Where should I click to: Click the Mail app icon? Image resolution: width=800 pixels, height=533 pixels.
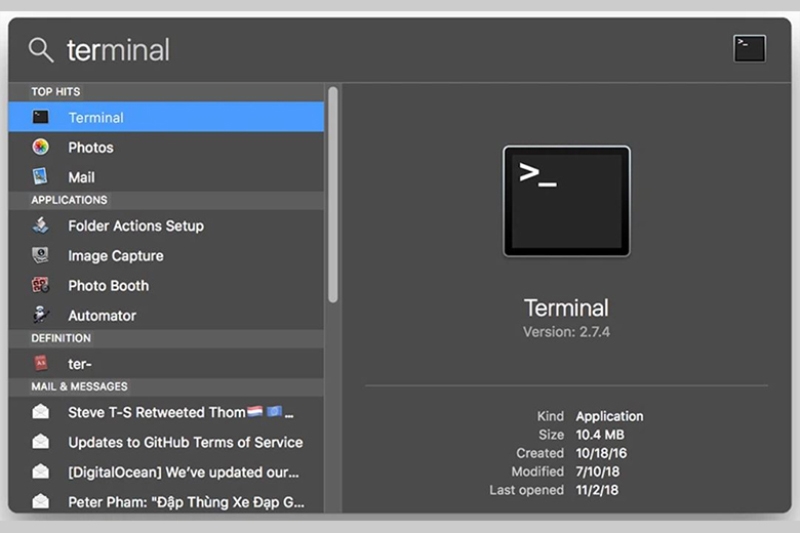40,176
